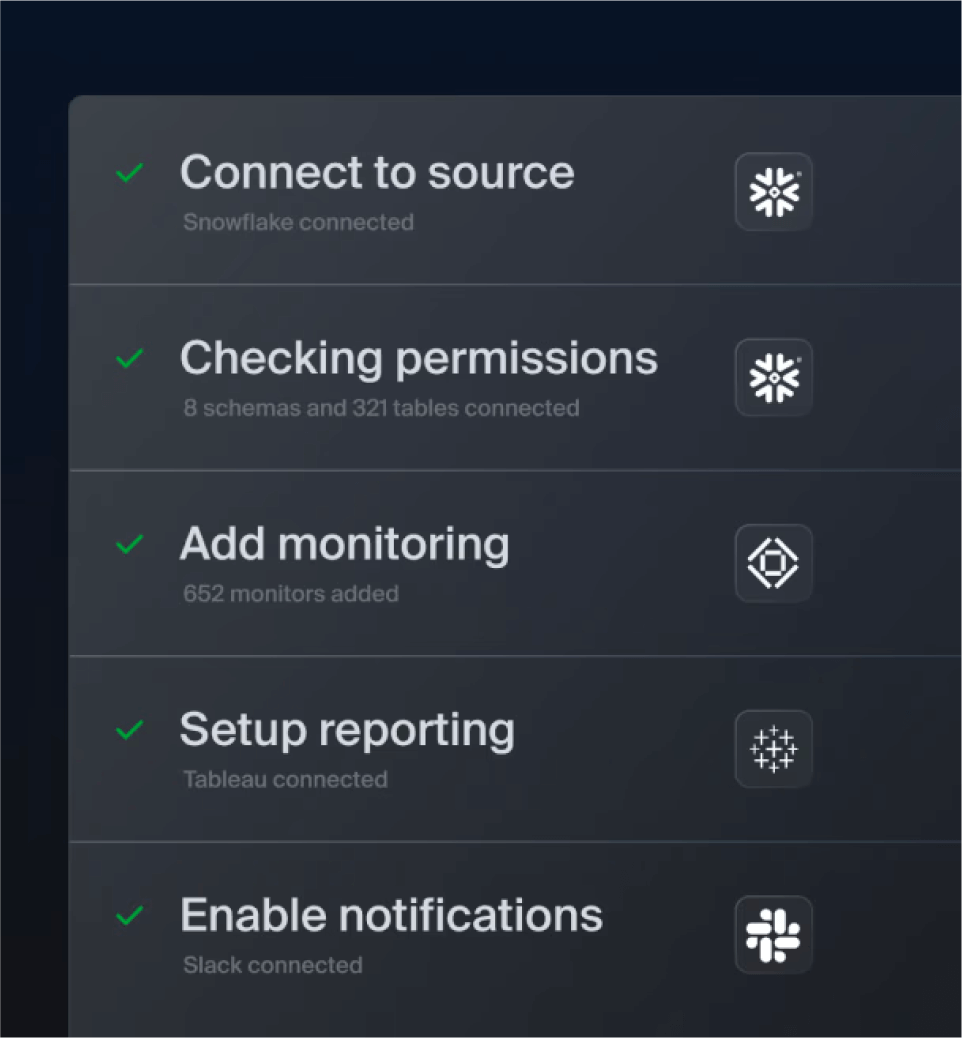The image size is (962, 1038).
Task: Click the Snowflake icon beside Connect to source
Action: 773,191
